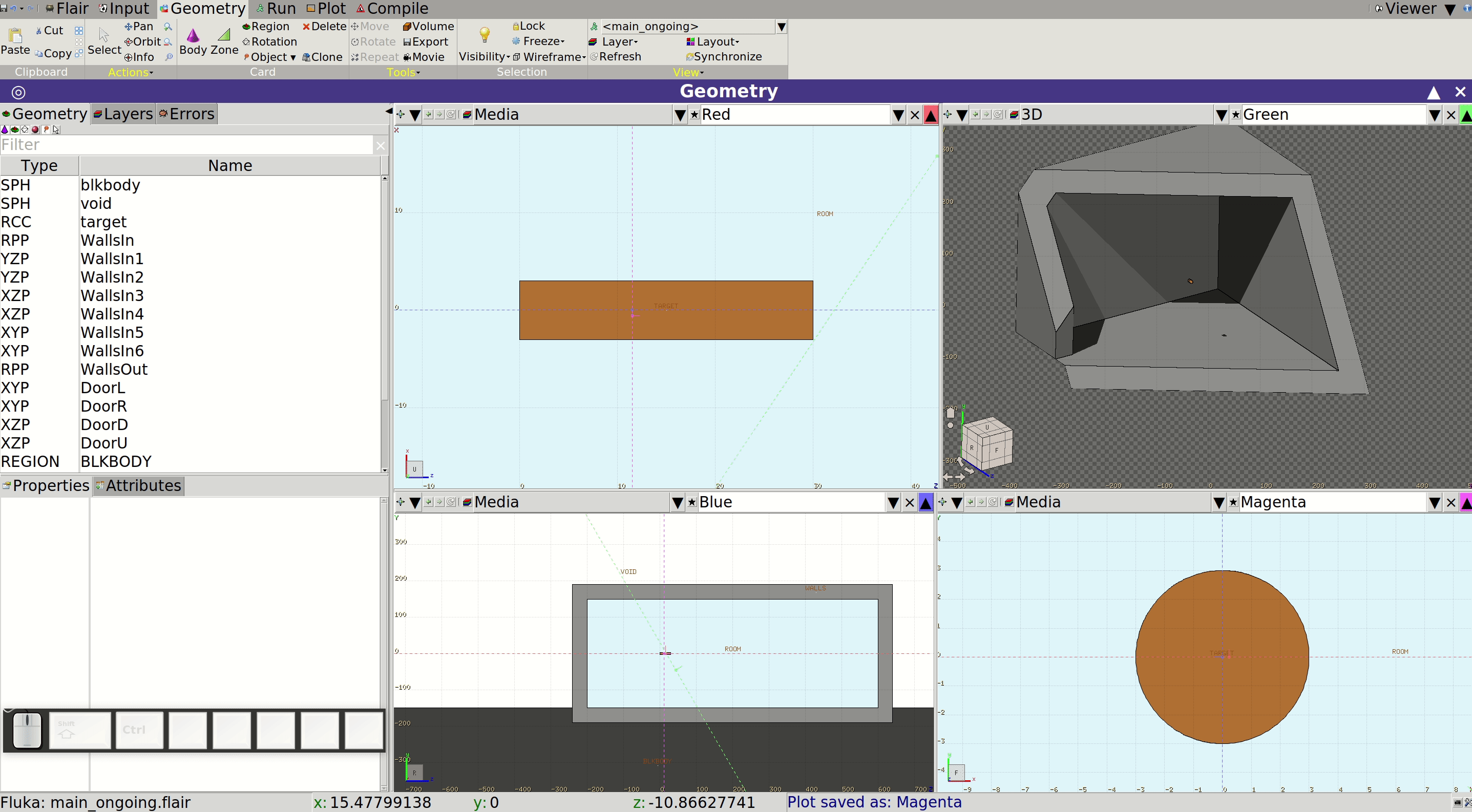Expand the Red viewport name dropdown

[898, 115]
